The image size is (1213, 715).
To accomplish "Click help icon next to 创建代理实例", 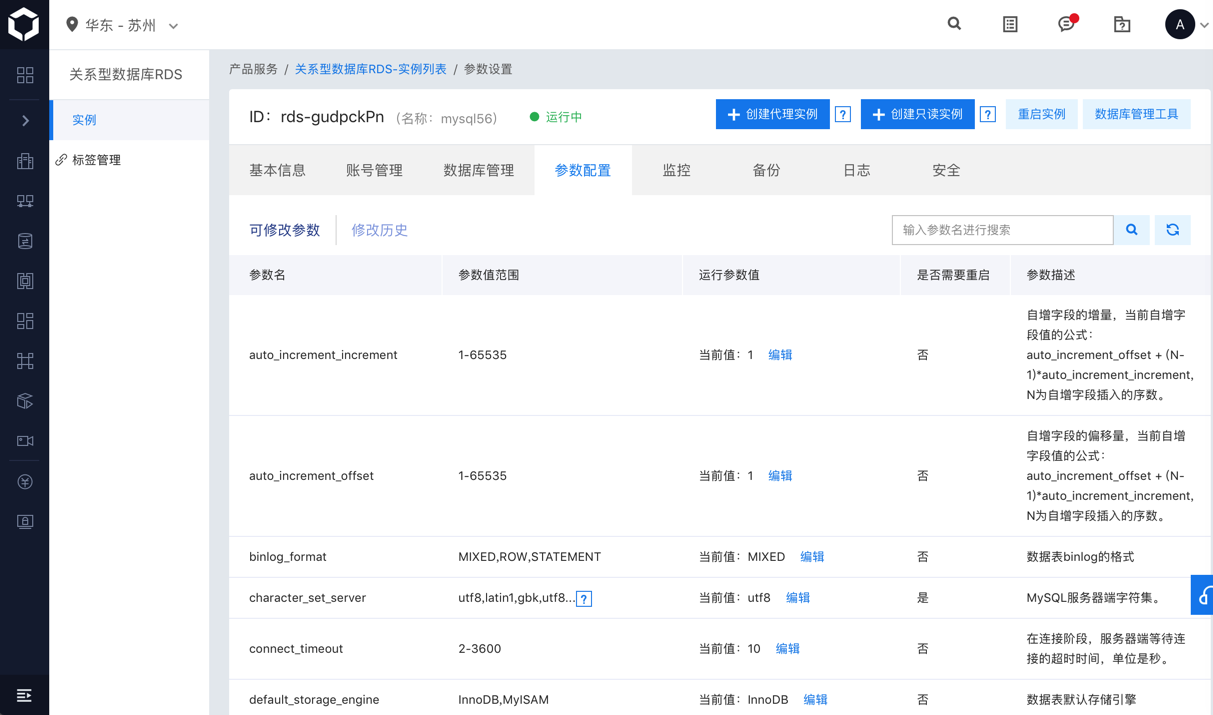I will pyautogui.click(x=843, y=115).
